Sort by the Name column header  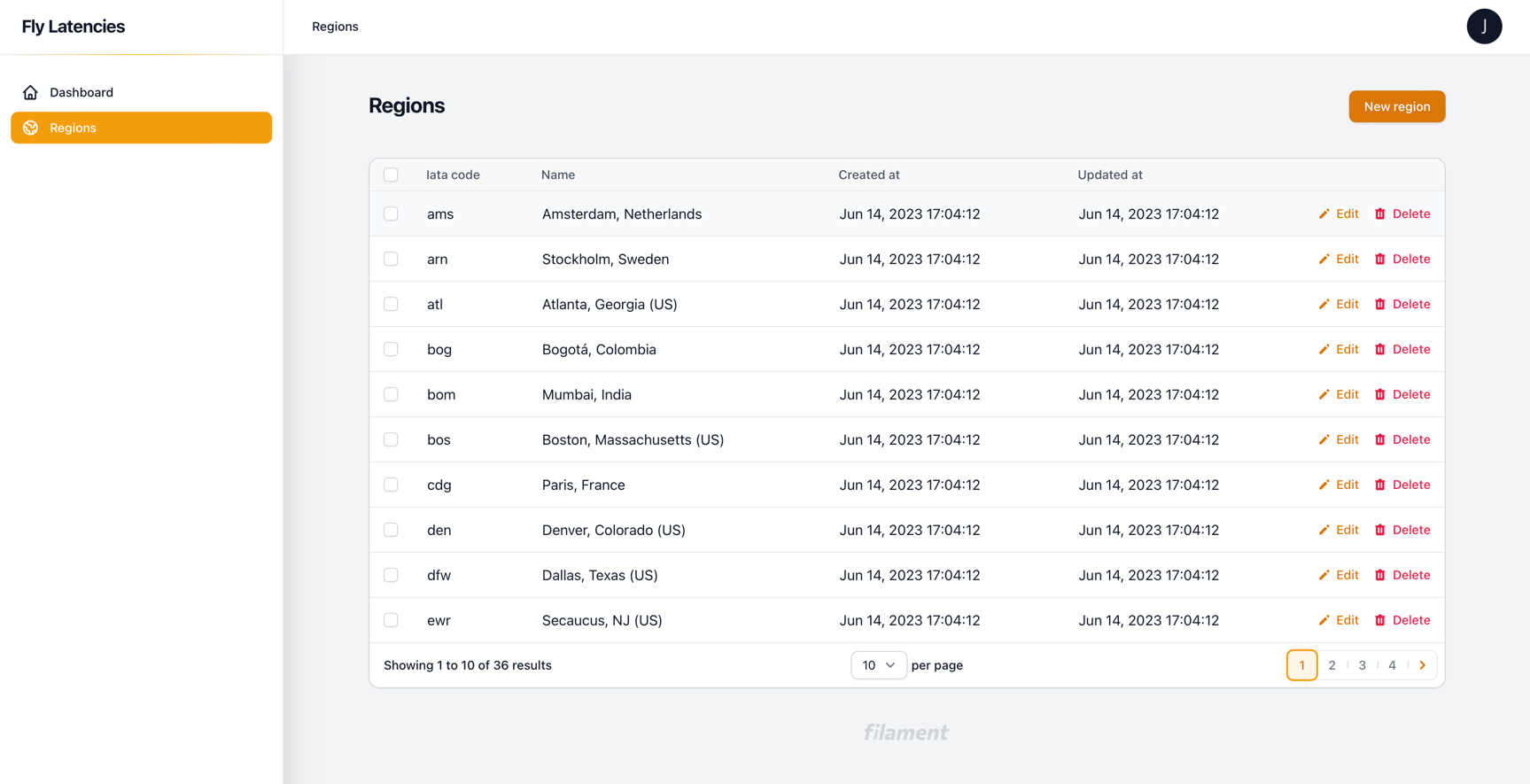558,175
